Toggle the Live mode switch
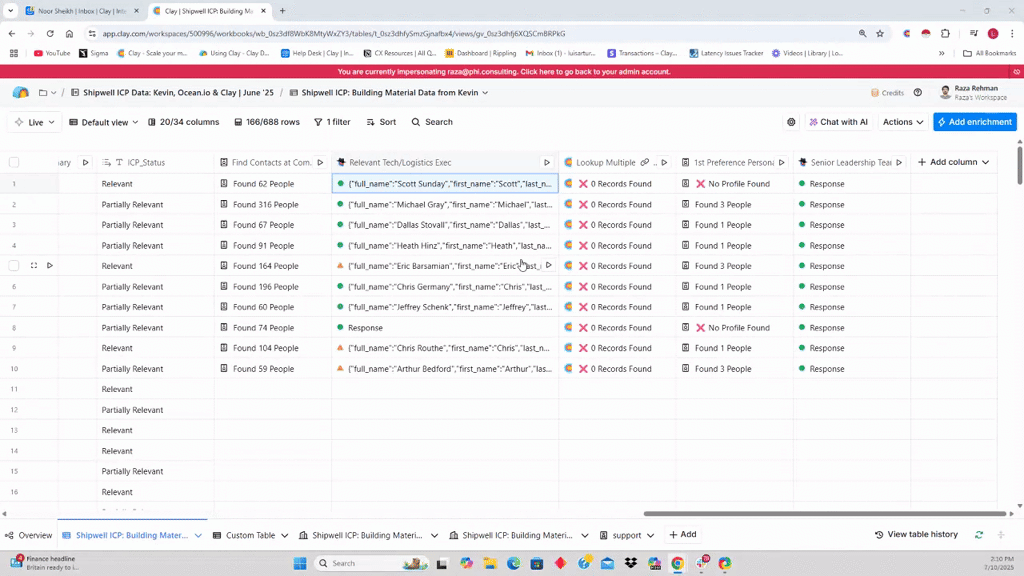 pos(30,122)
